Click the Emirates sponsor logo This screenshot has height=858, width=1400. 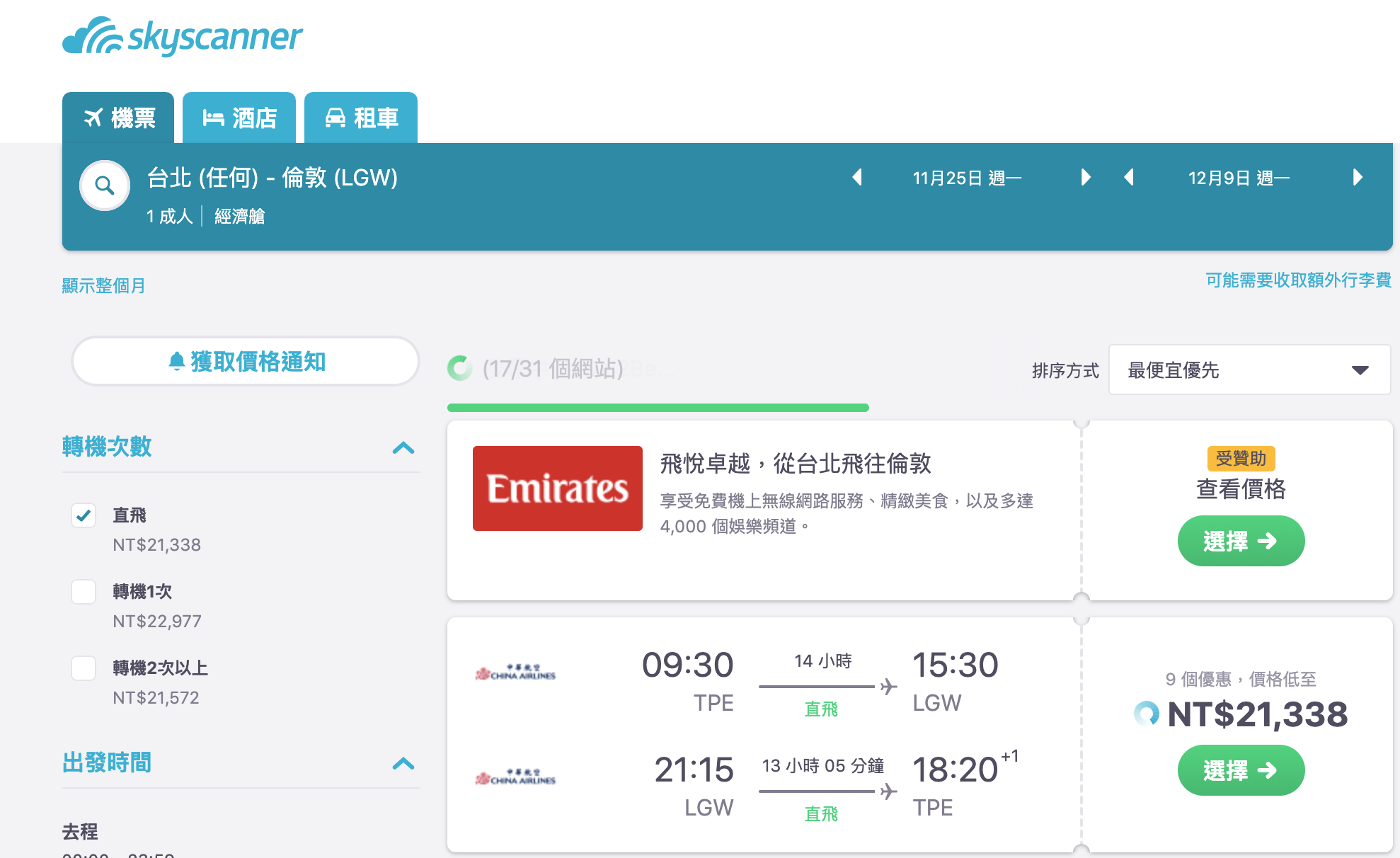click(x=558, y=488)
